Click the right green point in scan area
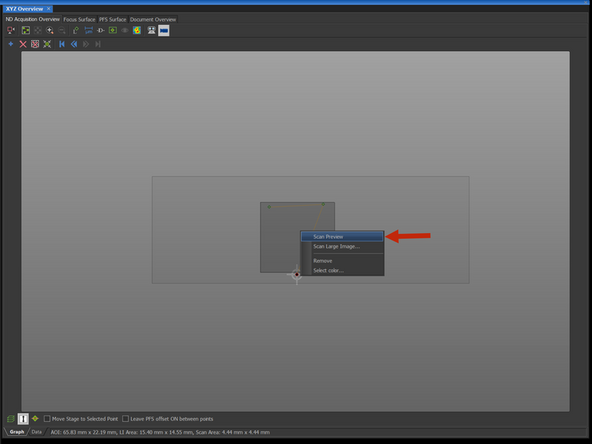The image size is (592, 444). coord(323,204)
